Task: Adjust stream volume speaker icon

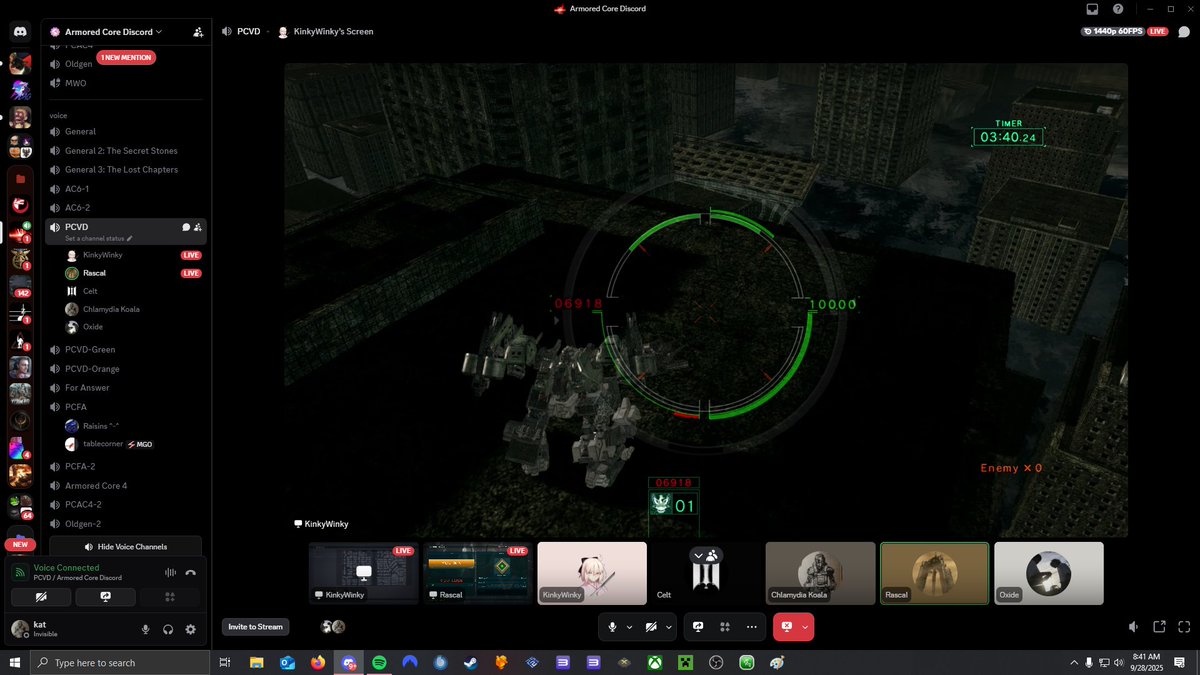Action: [x=1133, y=627]
